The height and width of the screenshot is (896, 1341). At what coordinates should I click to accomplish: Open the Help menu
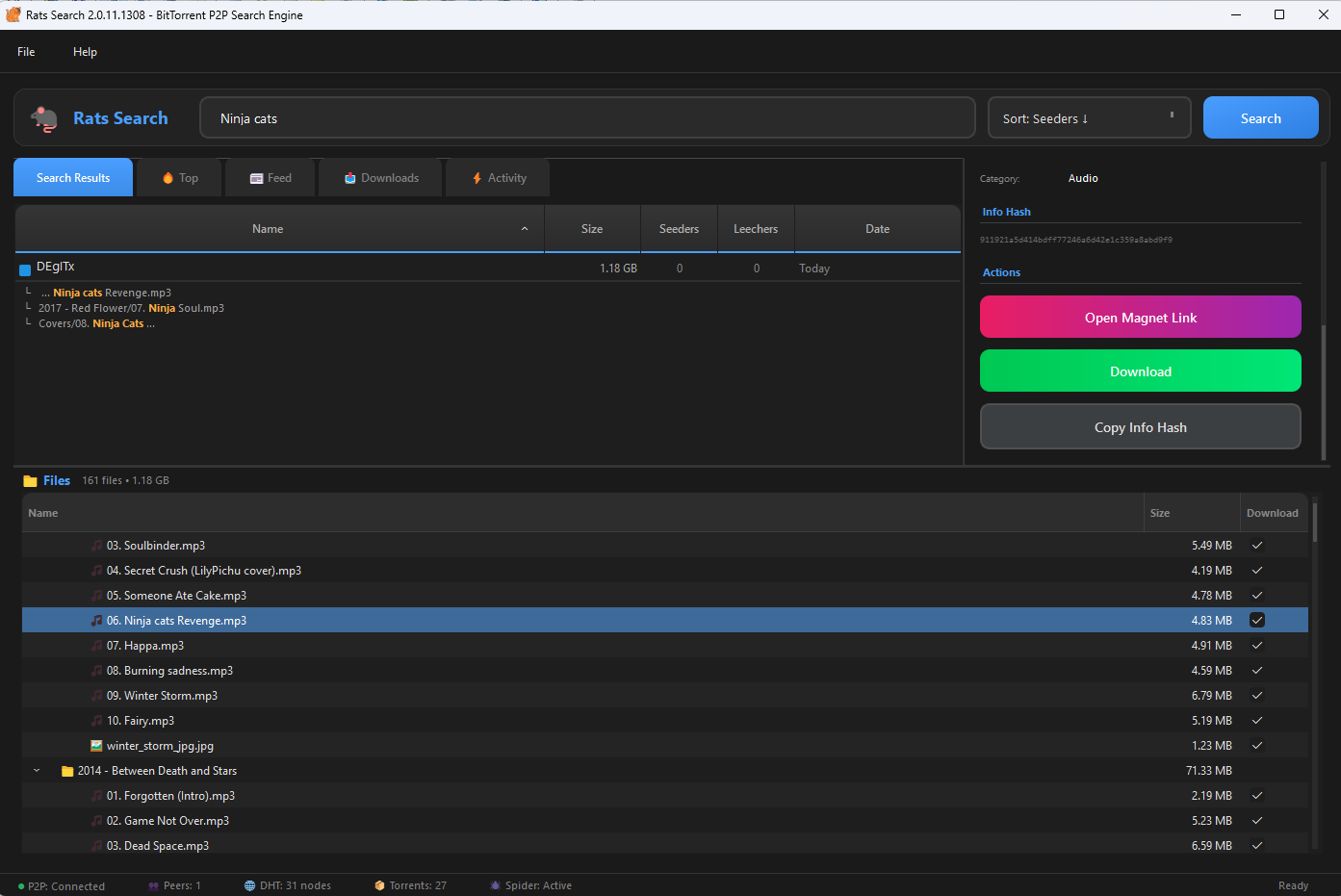coord(85,52)
